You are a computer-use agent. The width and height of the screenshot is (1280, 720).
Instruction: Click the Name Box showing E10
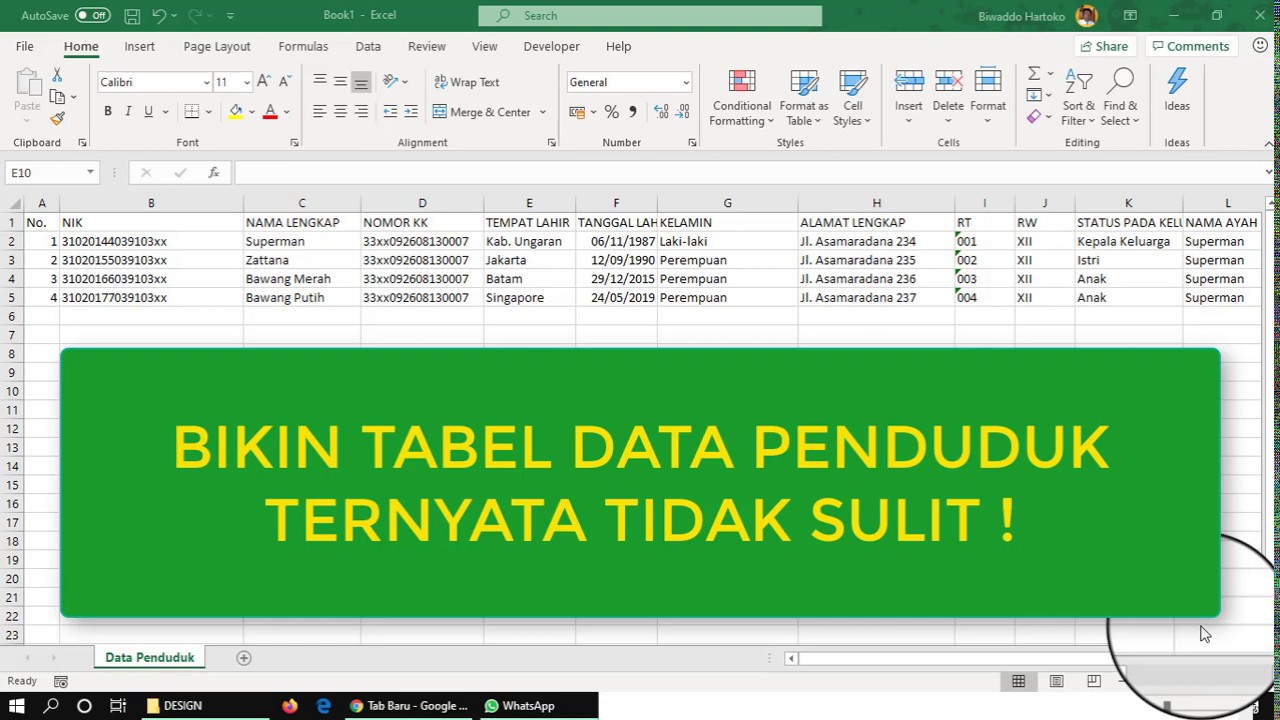coord(51,173)
